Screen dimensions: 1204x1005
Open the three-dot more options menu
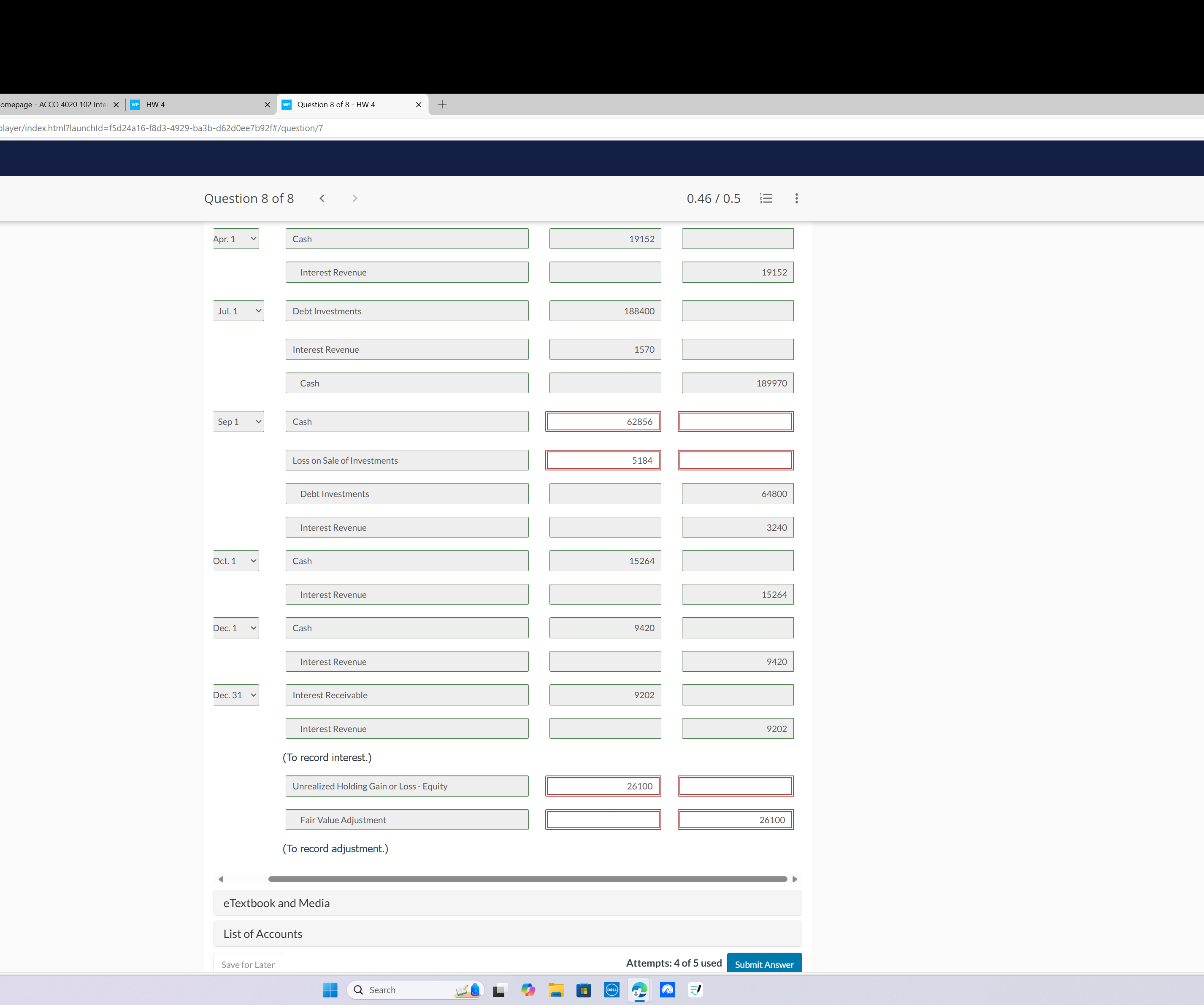coord(796,198)
